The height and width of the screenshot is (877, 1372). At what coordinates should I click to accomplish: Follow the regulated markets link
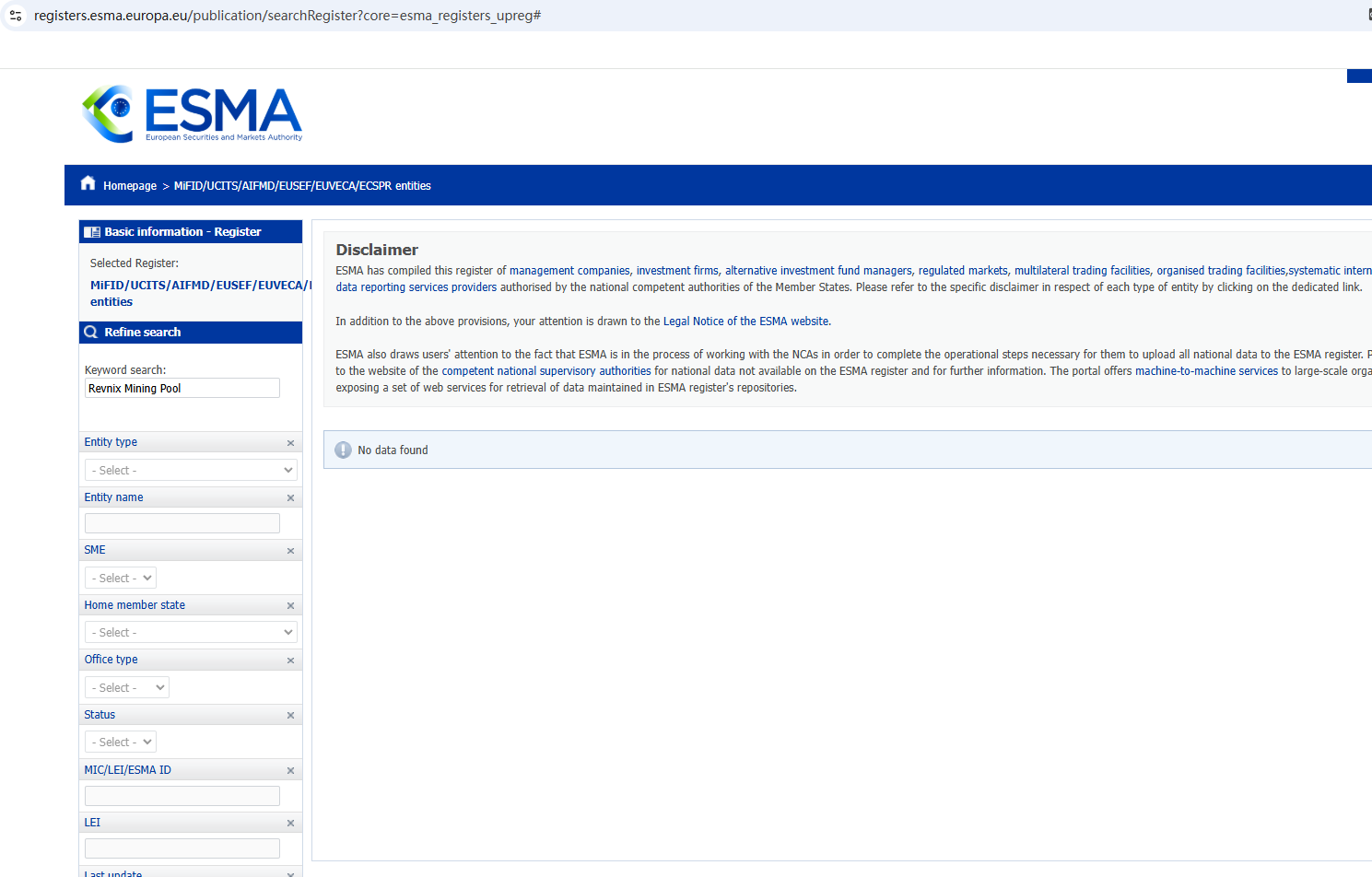(x=963, y=271)
